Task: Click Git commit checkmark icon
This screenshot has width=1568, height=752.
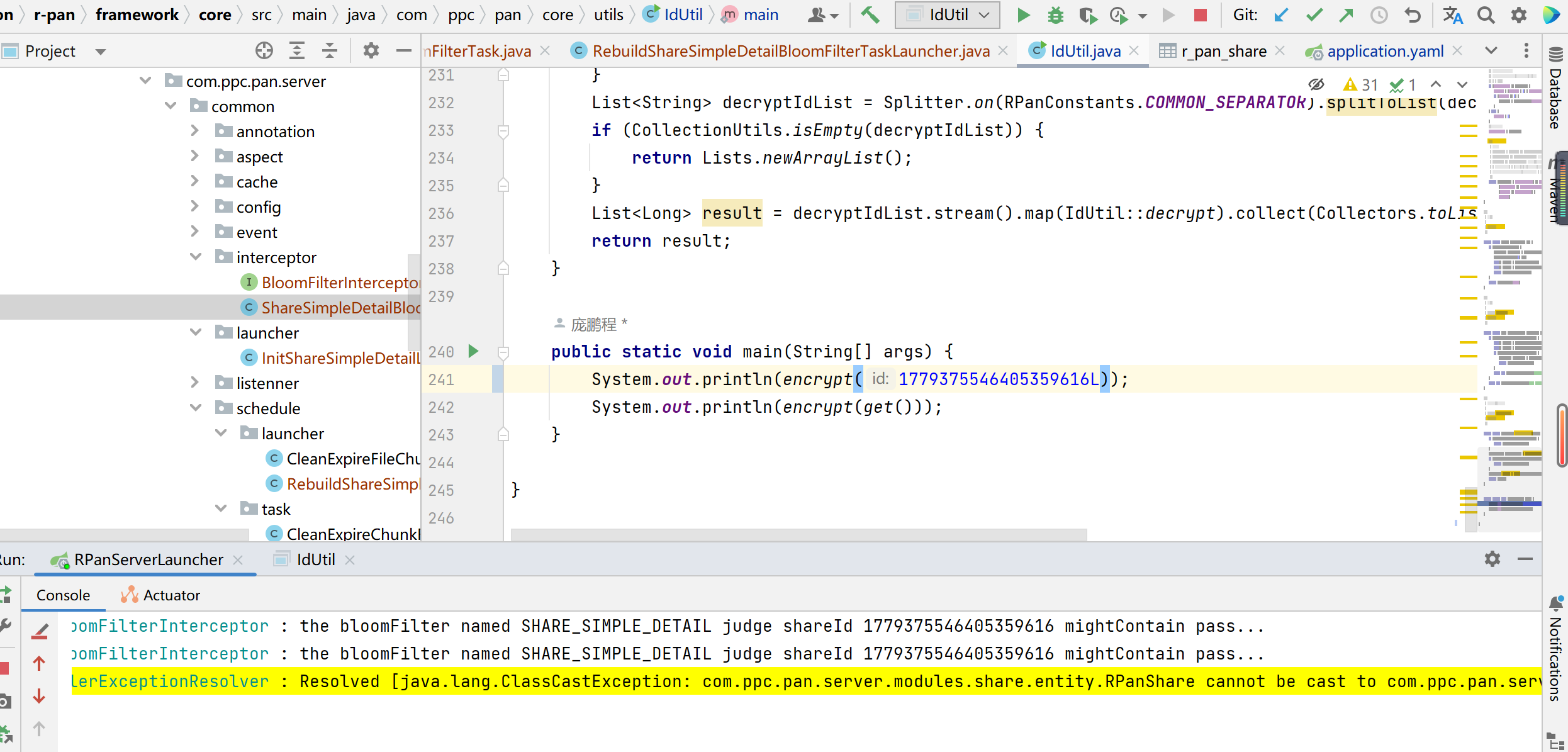Action: 1314,14
